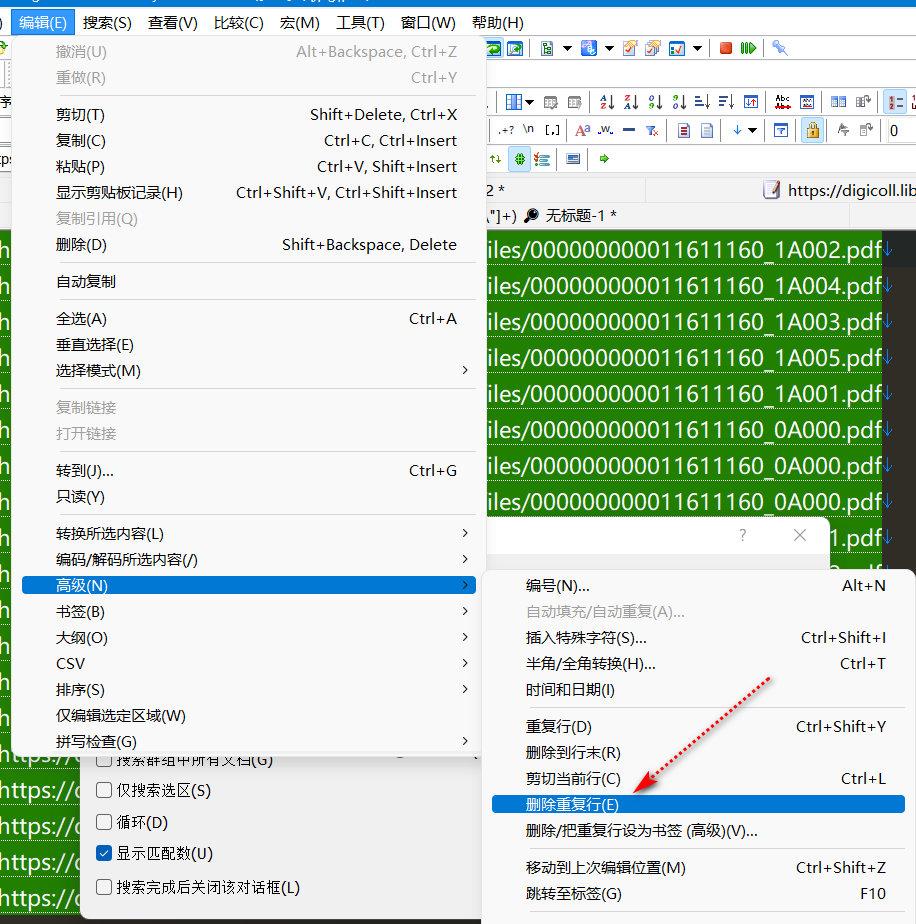Choose 全选(A) from the Edit menu
This screenshot has width=916, height=924.
(x=82, y=319)
